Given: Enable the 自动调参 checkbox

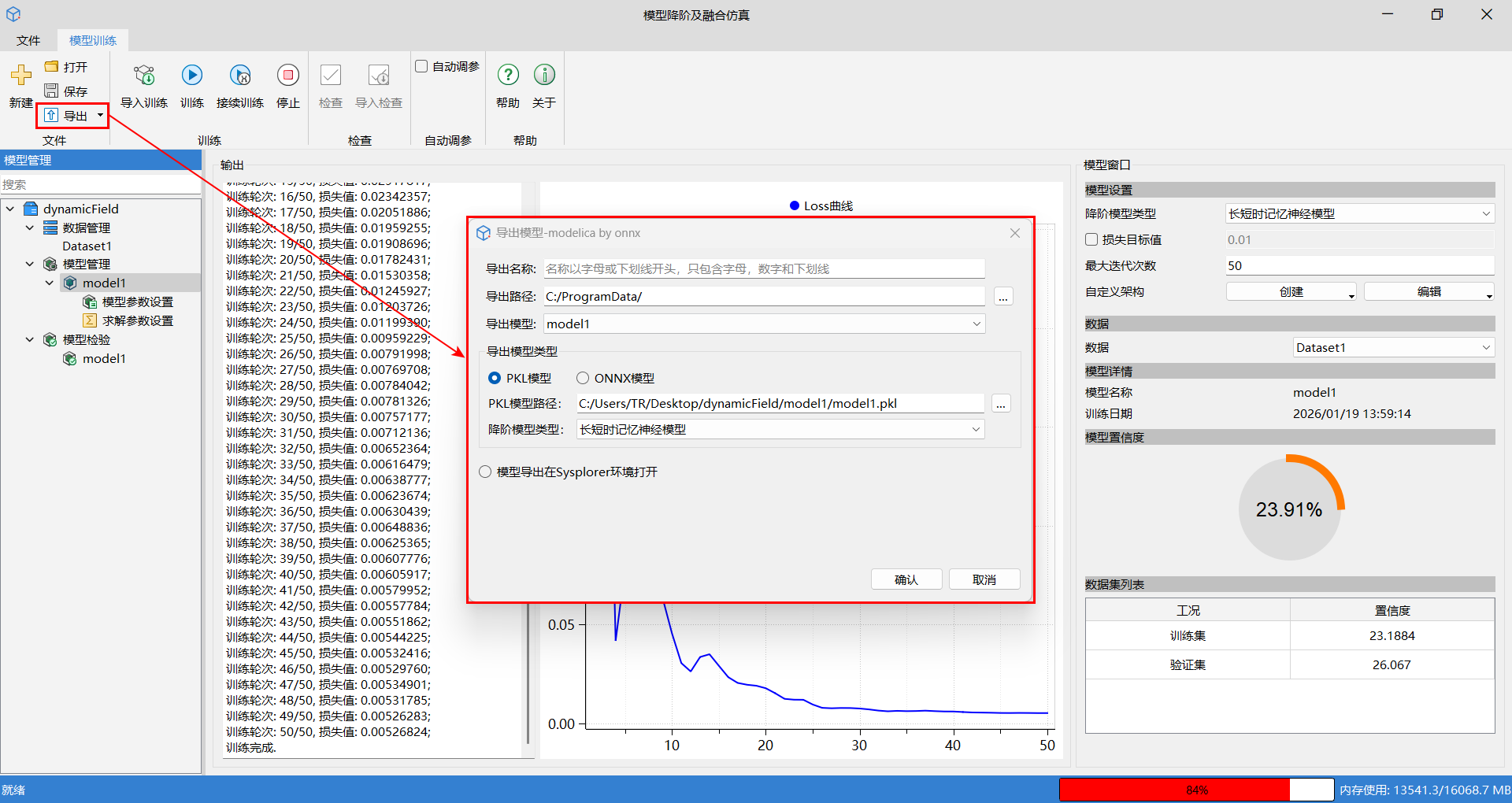Looking at the screenshot, I should click(422, 67).
